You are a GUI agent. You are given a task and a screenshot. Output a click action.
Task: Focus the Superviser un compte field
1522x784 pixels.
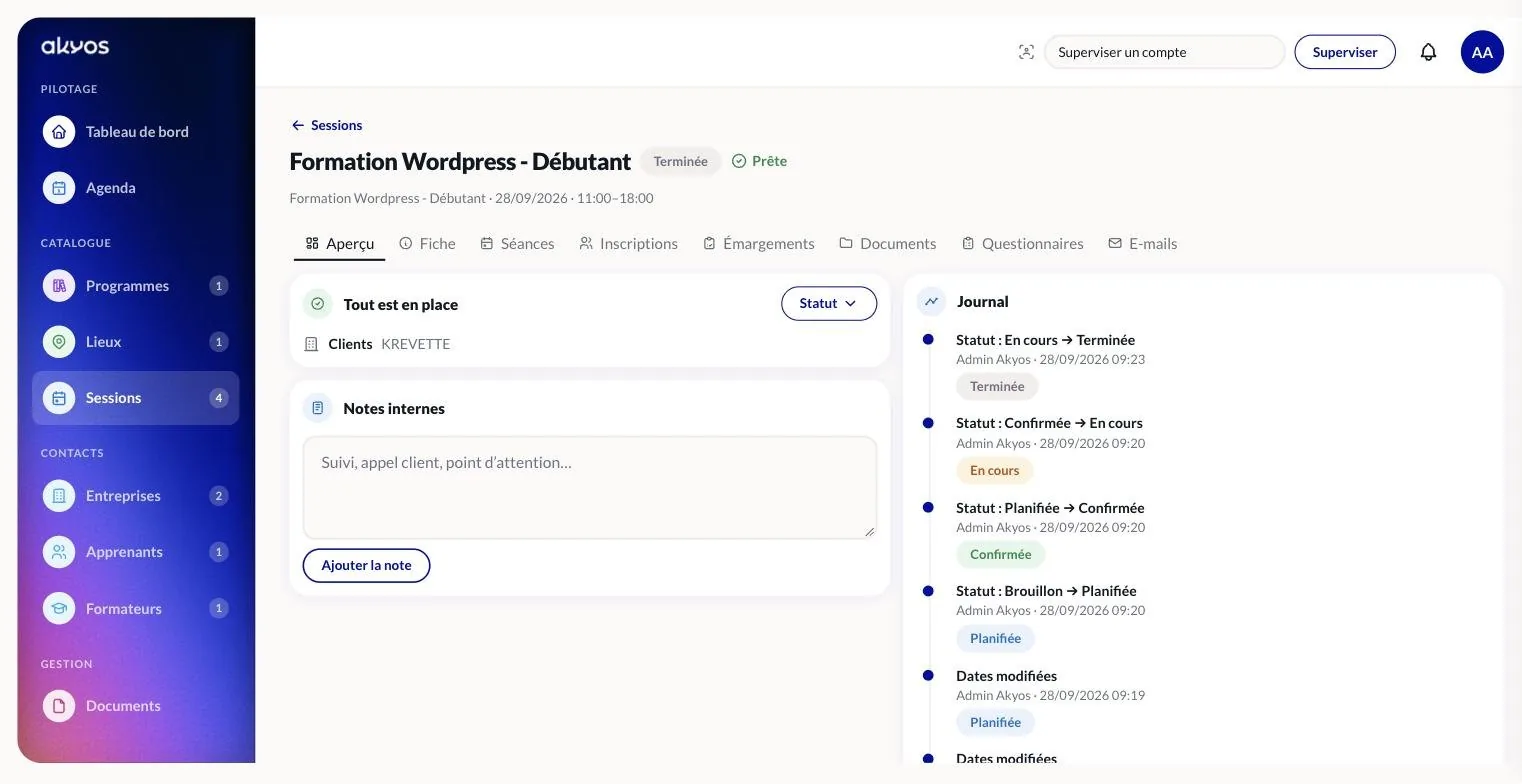pos(1164,52)
